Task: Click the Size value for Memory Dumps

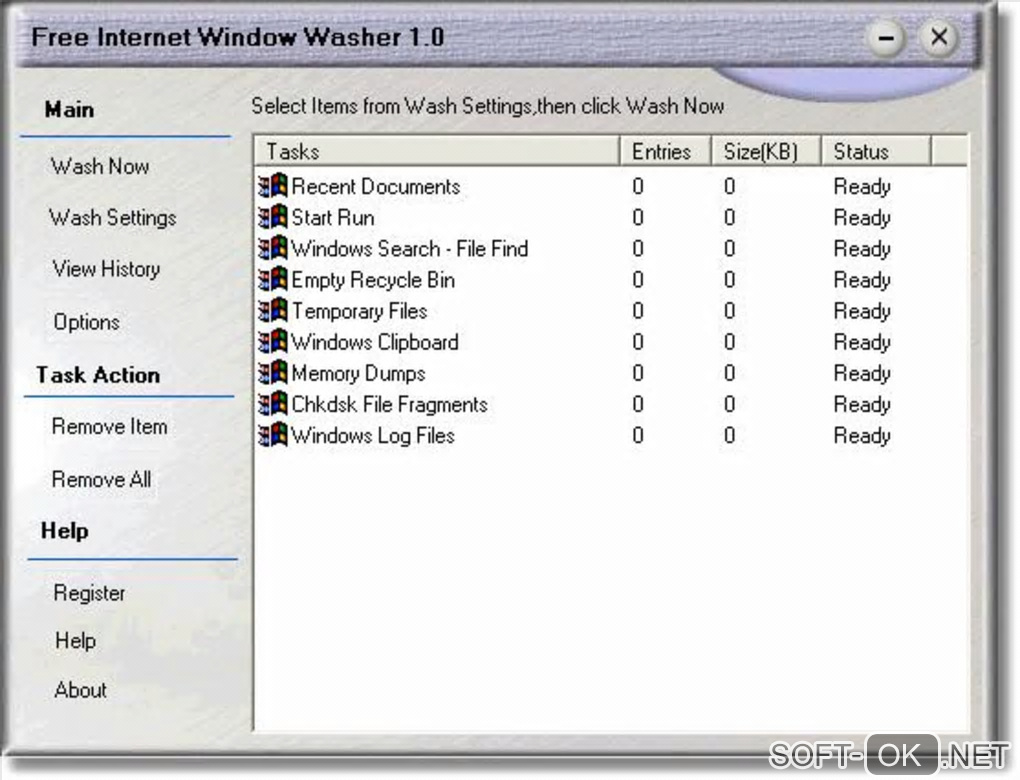Action: click(x=730, y=374)
